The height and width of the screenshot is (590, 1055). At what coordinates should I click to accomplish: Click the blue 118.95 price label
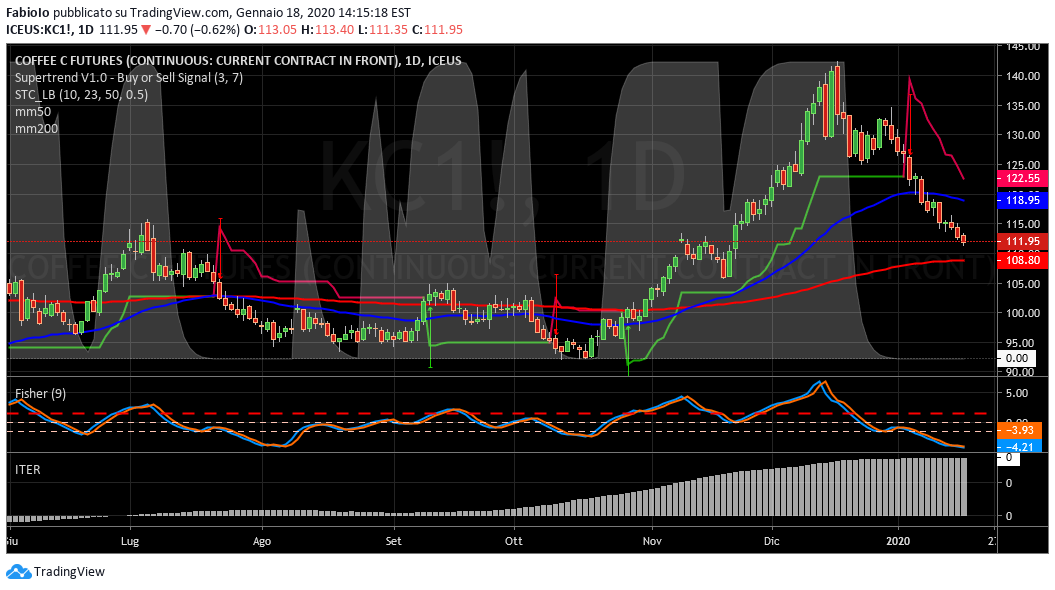pos(1022,201)
